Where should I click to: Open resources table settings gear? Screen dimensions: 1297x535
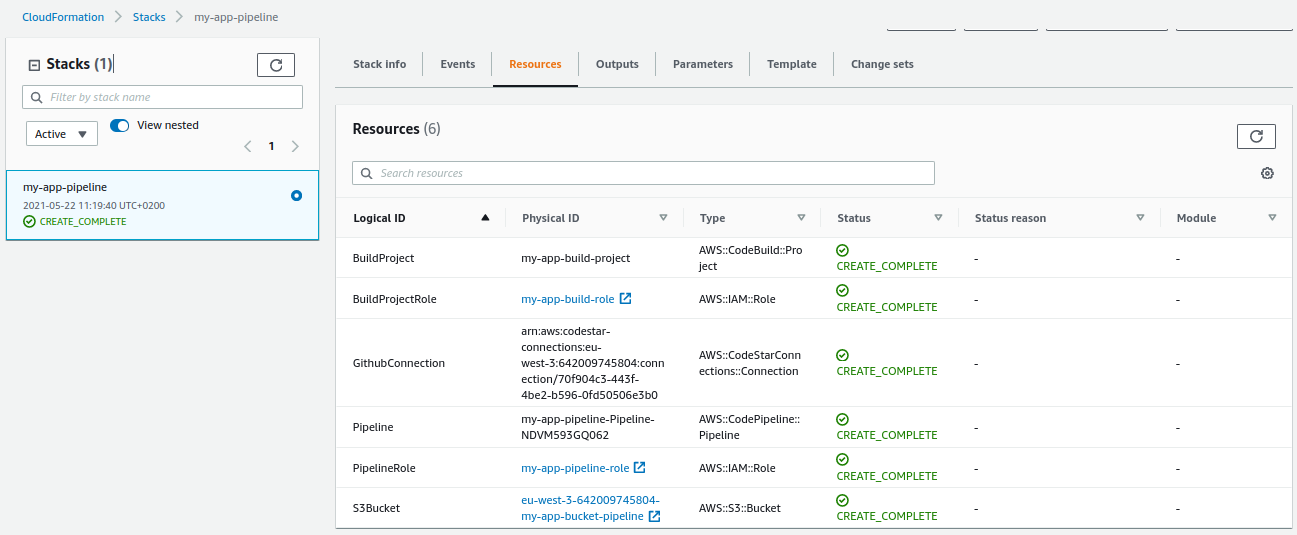click(x=1267, y=173)
